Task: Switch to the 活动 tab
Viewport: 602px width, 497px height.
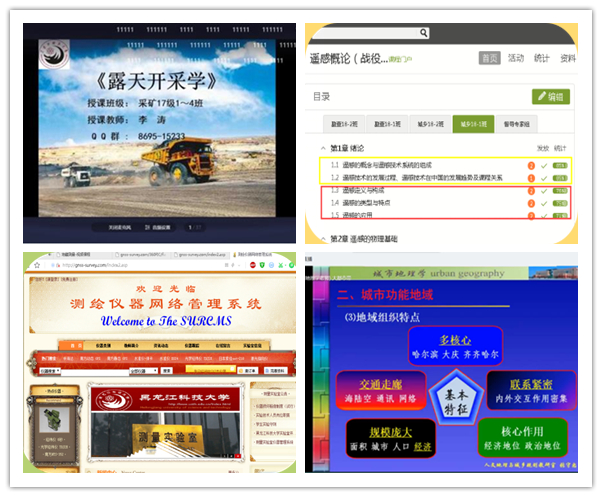Action: click(x=516, y=58)
